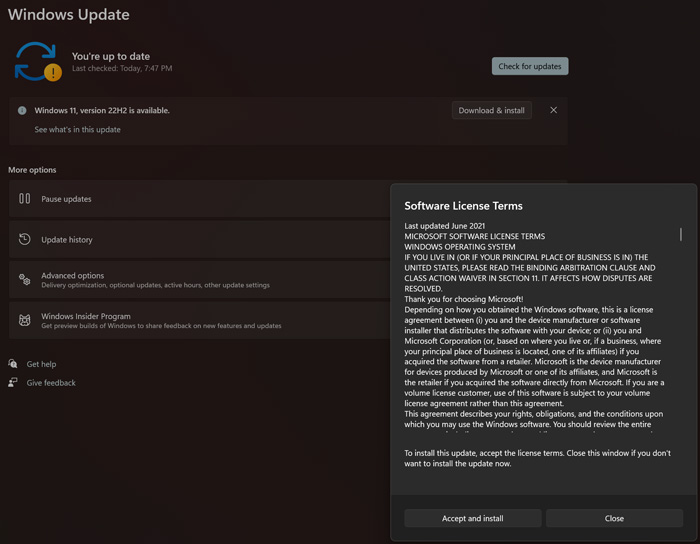The image size is (700, 544).
Task: Dismiss the 22H2 available banner with X
Action: [x=553, y=110]
